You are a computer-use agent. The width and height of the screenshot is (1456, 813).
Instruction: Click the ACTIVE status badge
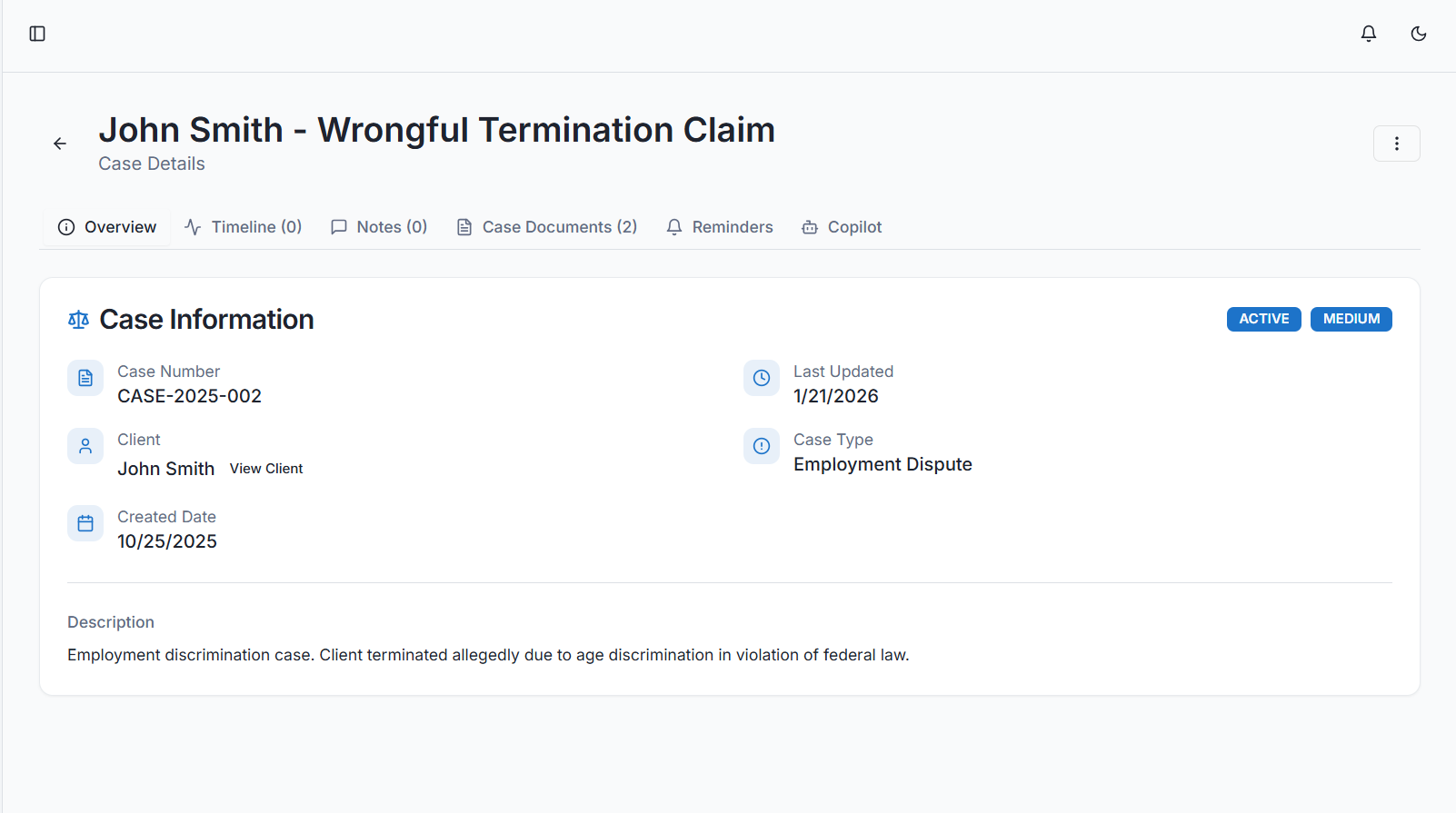(1263, 319)
